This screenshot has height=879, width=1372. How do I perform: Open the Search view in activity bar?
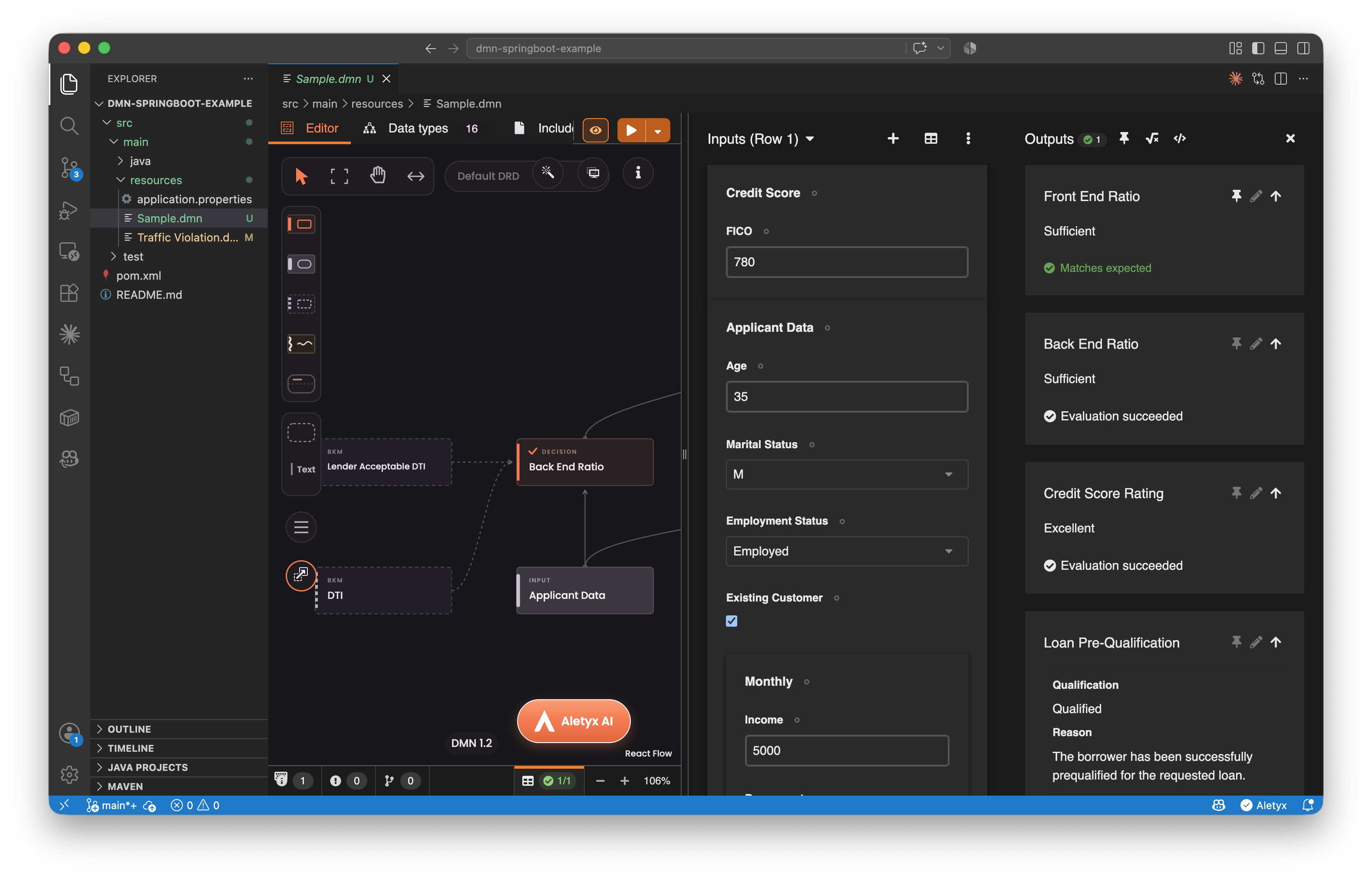[x=69, y=126]
